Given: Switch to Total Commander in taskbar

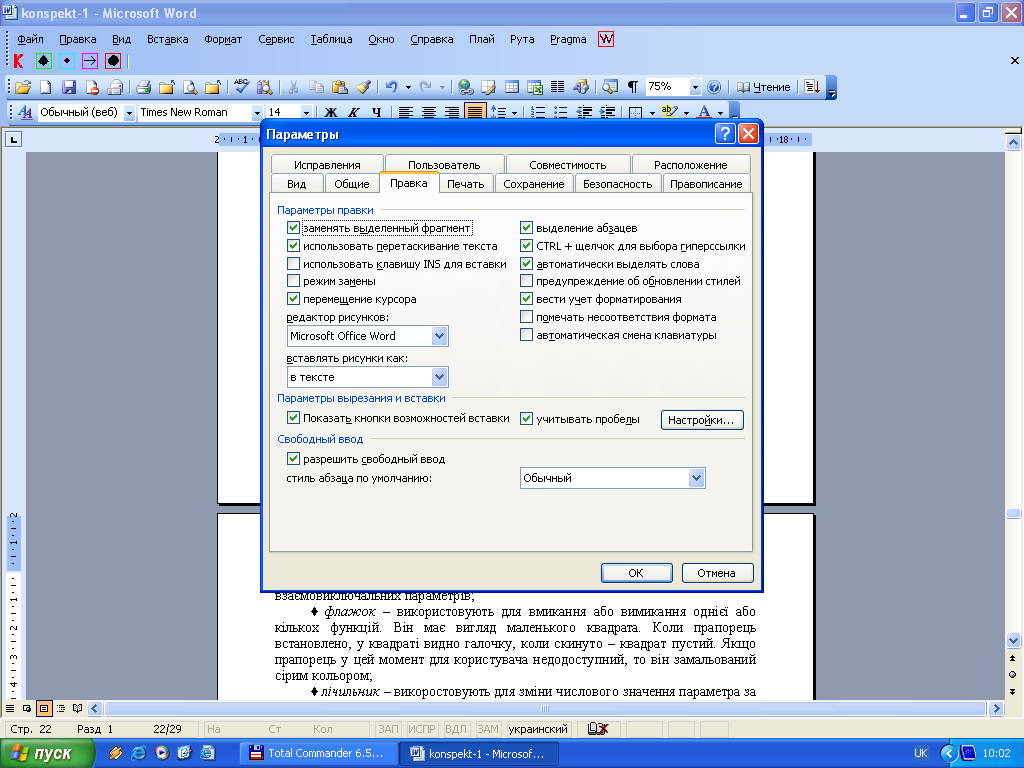Looking at the screenshot, I should [321, 753].
